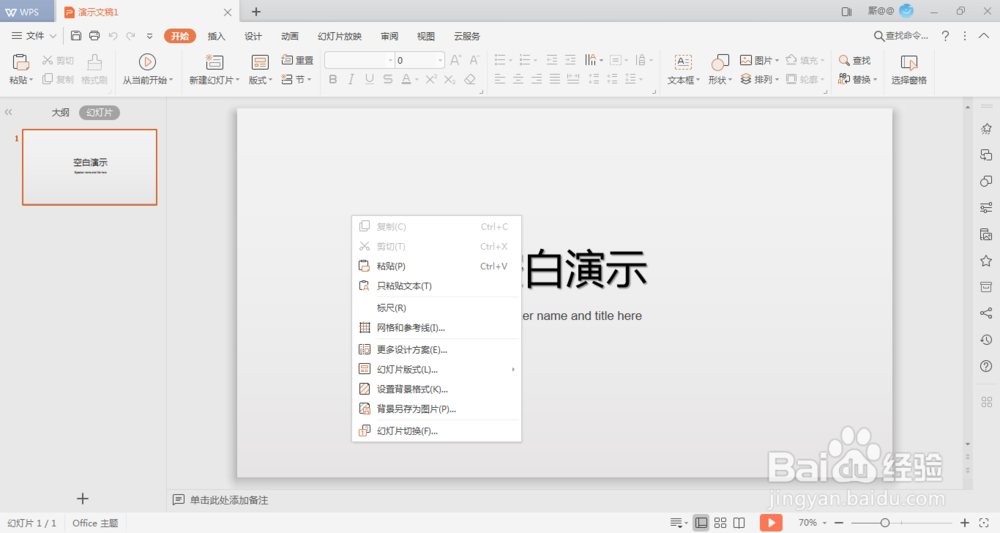Screen dimensions: 1000x533
Task: Click the Clear formatting eraser icon
Action: [x=470, y=79]
